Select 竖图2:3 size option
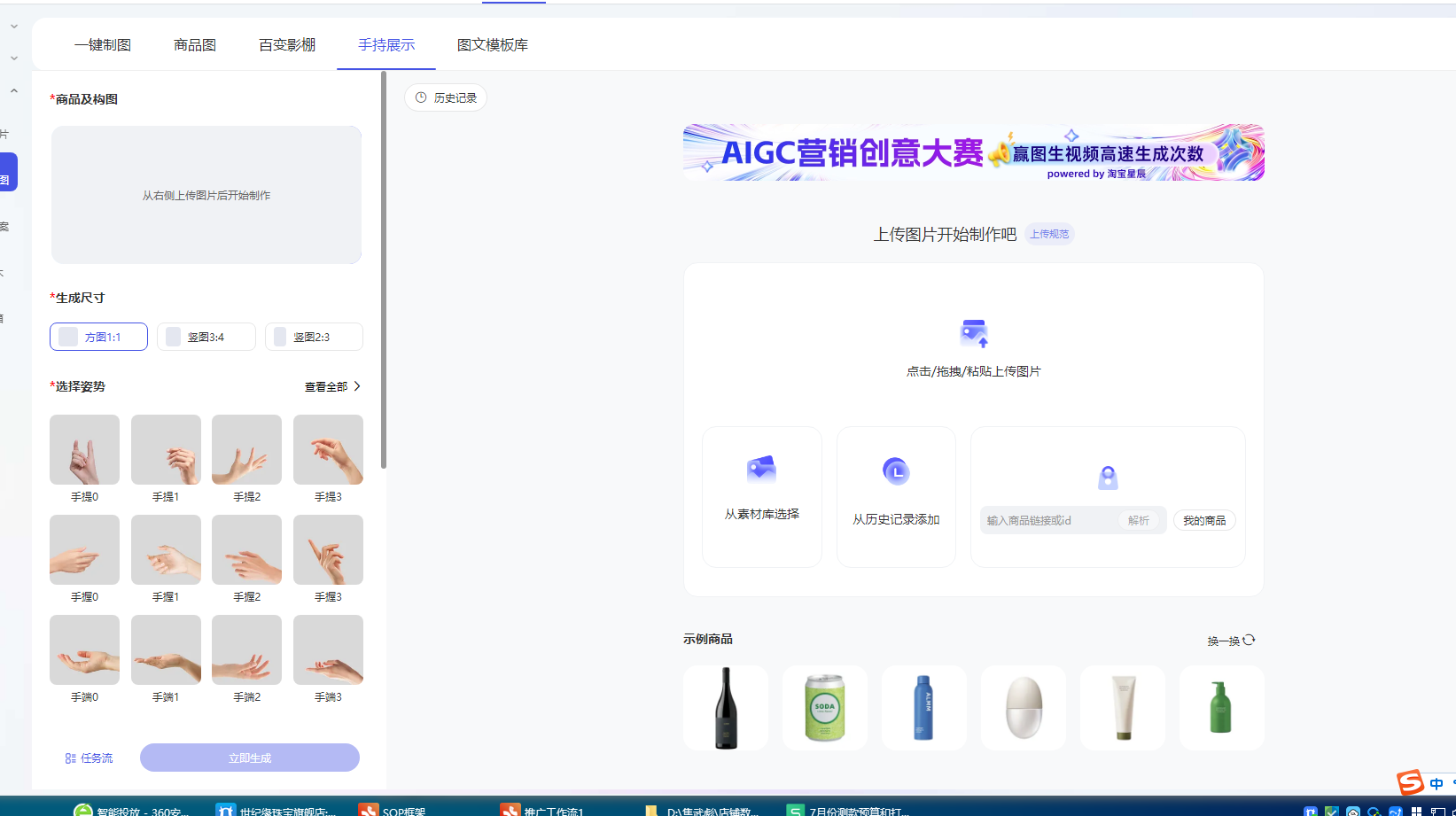The width and height of the screenshot is (1456, 816). coord(314,337)
